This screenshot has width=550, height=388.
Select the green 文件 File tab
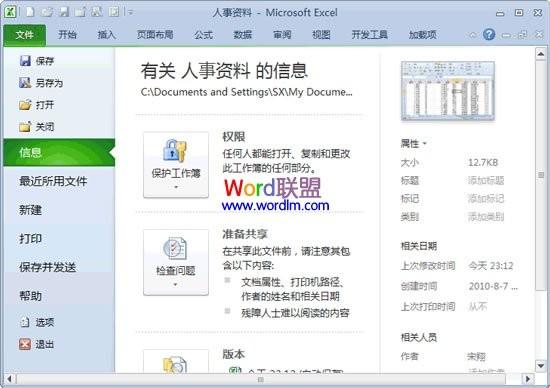(25, 35)
